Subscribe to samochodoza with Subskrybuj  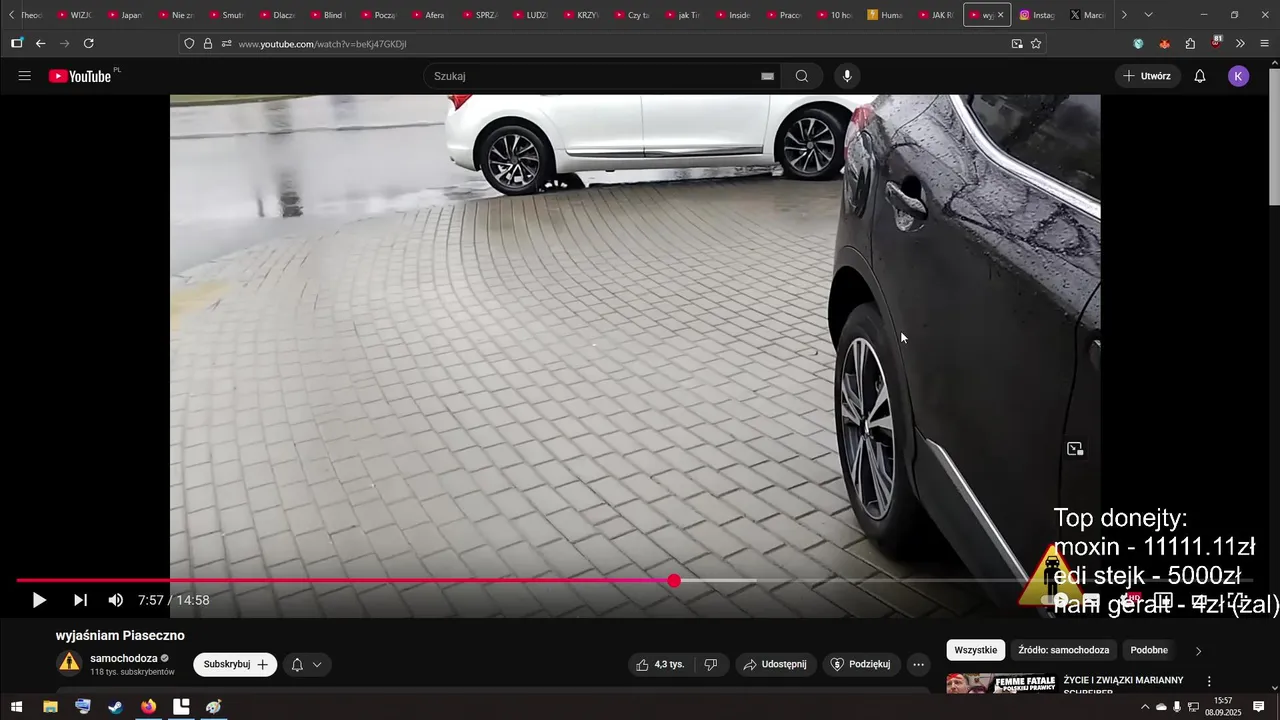(x=235, y=664)
